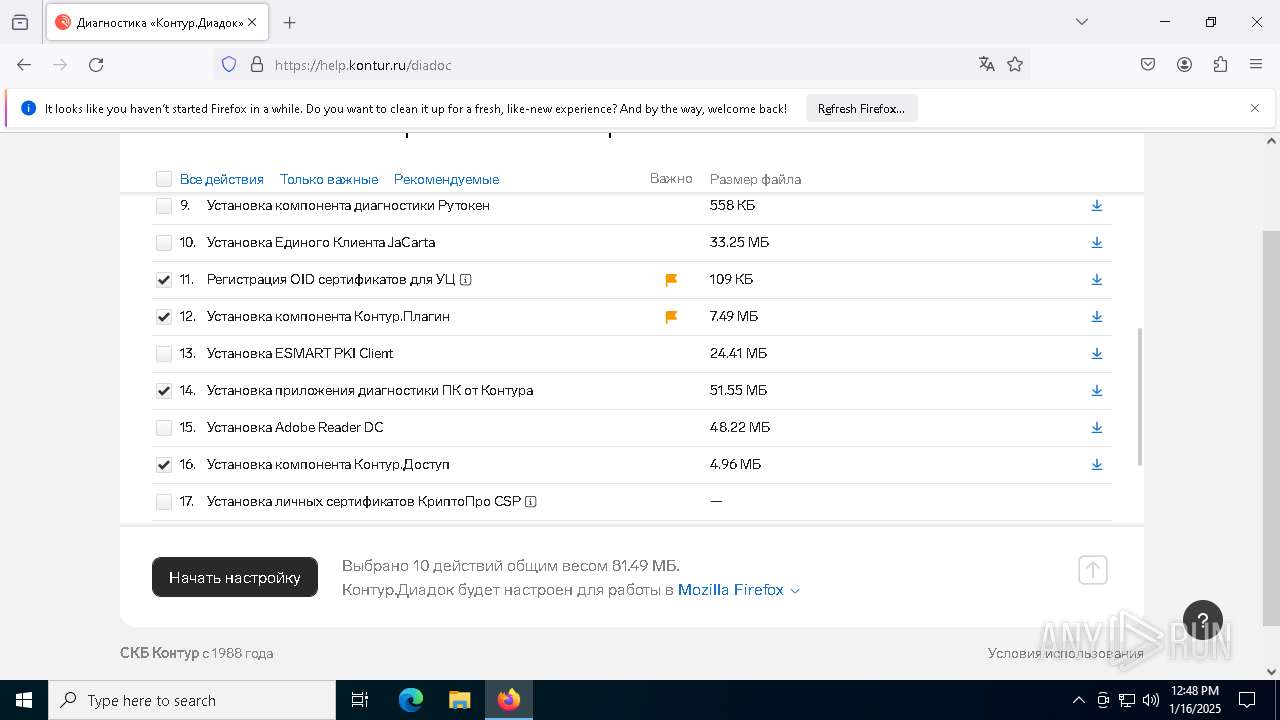Click the Windows search box
This screenshot has width=1280, height=720.
point(192,700)
